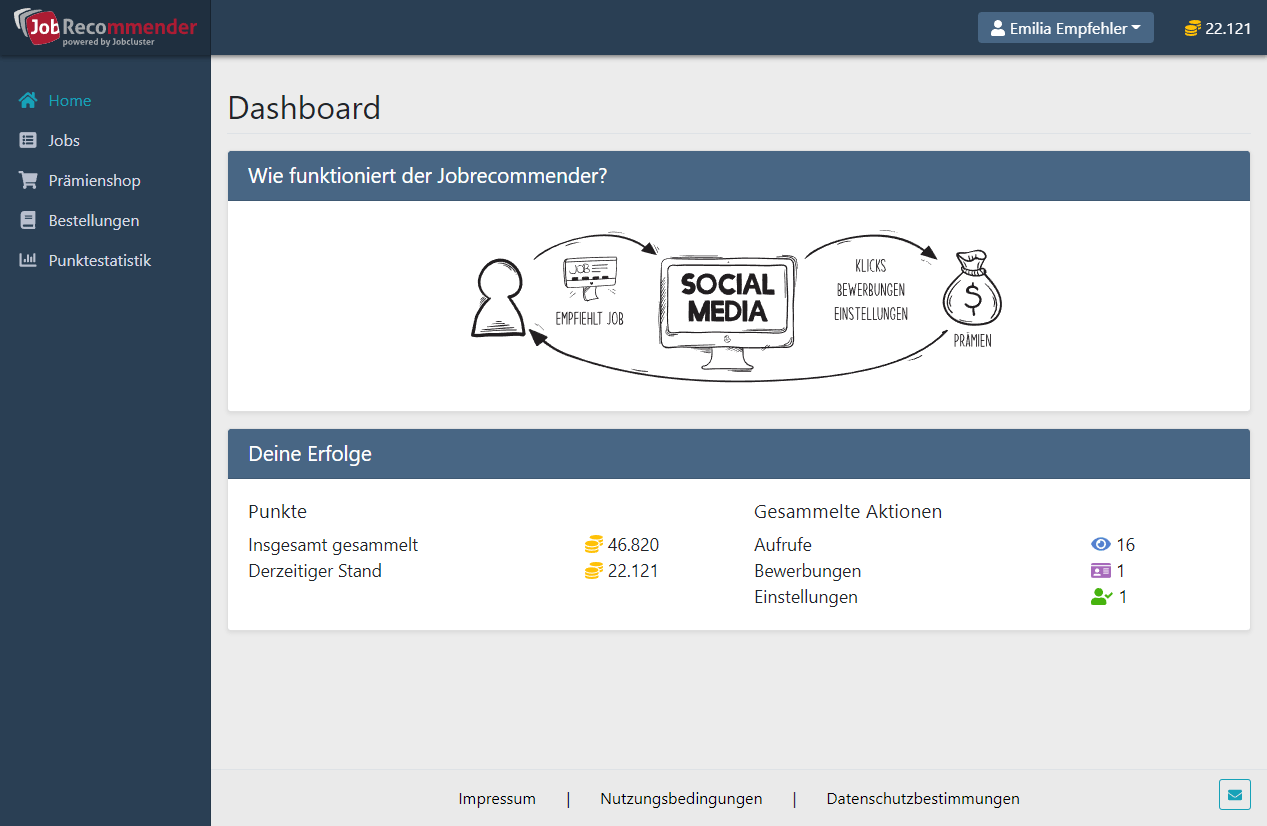The width and height of the screenshot is (1267, 826).
Task: Click the JobRecommender logo
Action: (x=105, y=28)
